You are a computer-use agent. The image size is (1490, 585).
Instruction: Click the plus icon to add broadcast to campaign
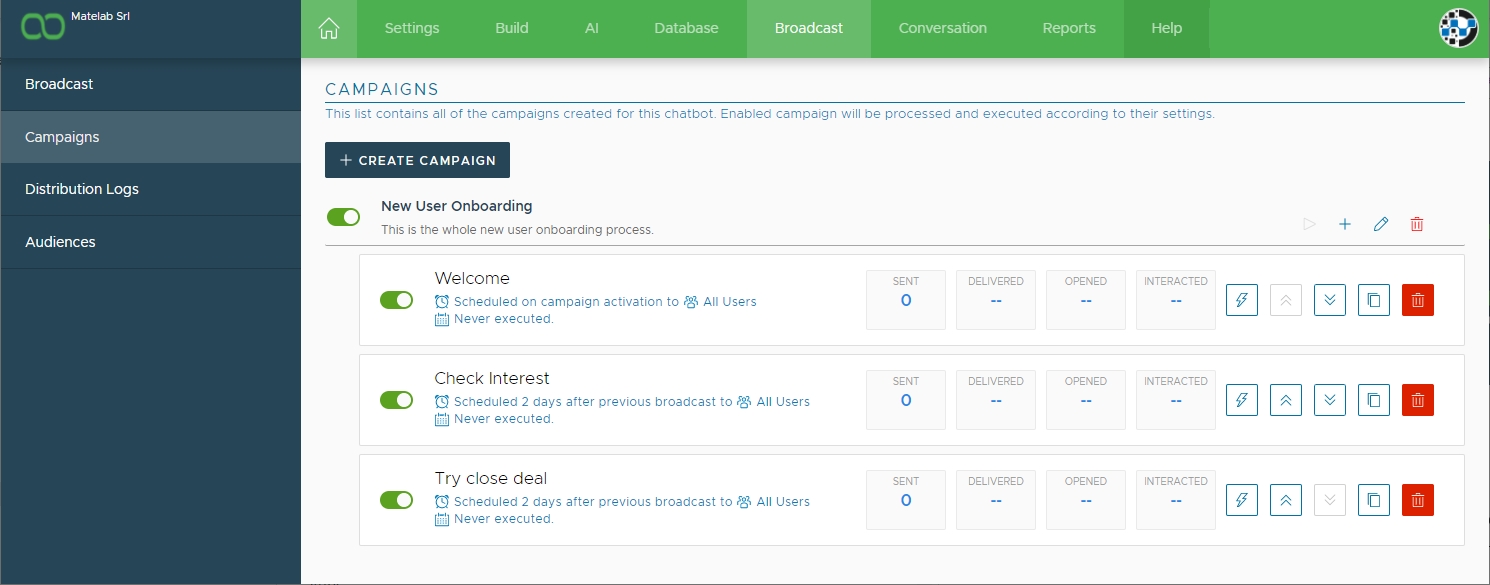[x=1345, y=224]
